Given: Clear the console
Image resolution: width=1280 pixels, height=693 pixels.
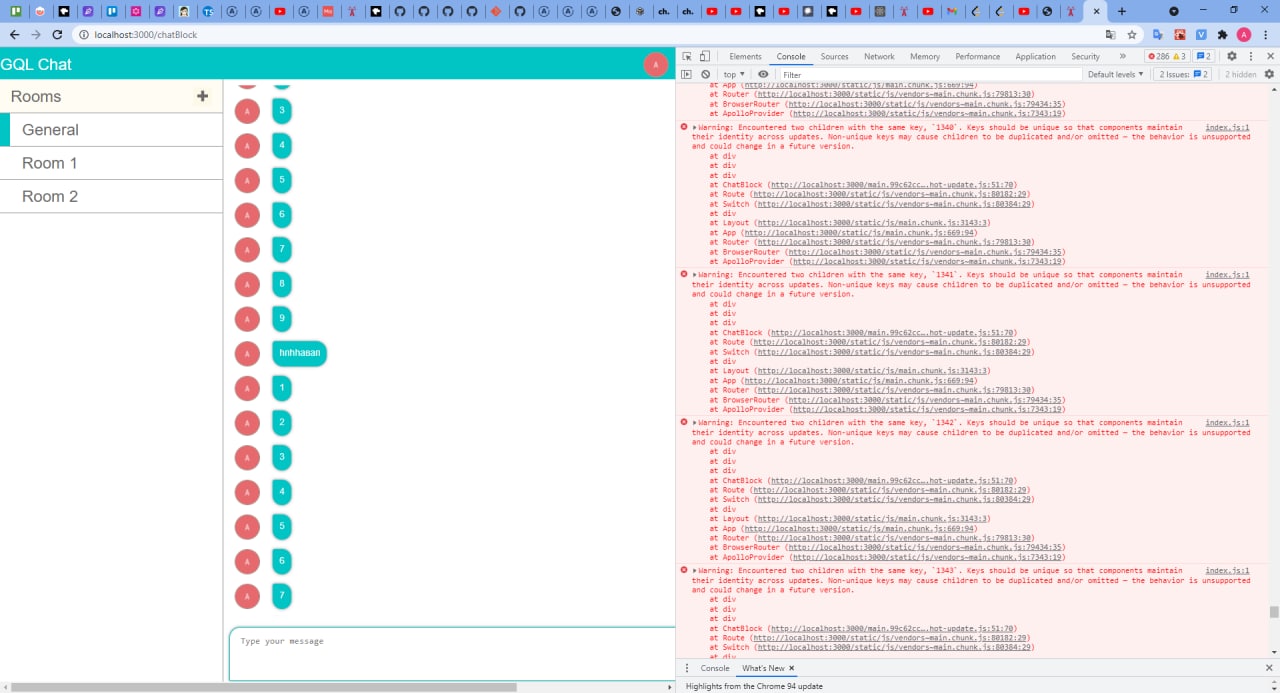Looking at the screenshot, I should click(705, 74).
